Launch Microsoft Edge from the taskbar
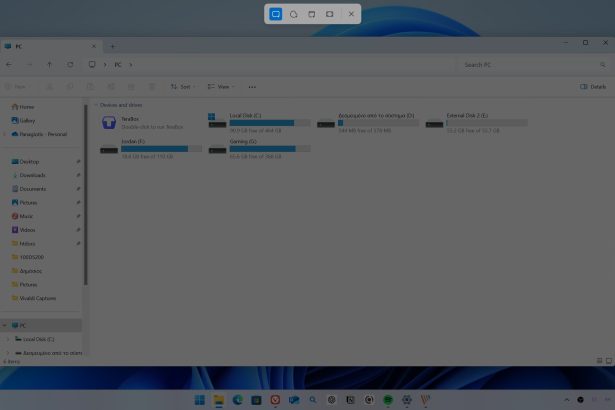This screenshot has width=615, height=410. point(237,400)
